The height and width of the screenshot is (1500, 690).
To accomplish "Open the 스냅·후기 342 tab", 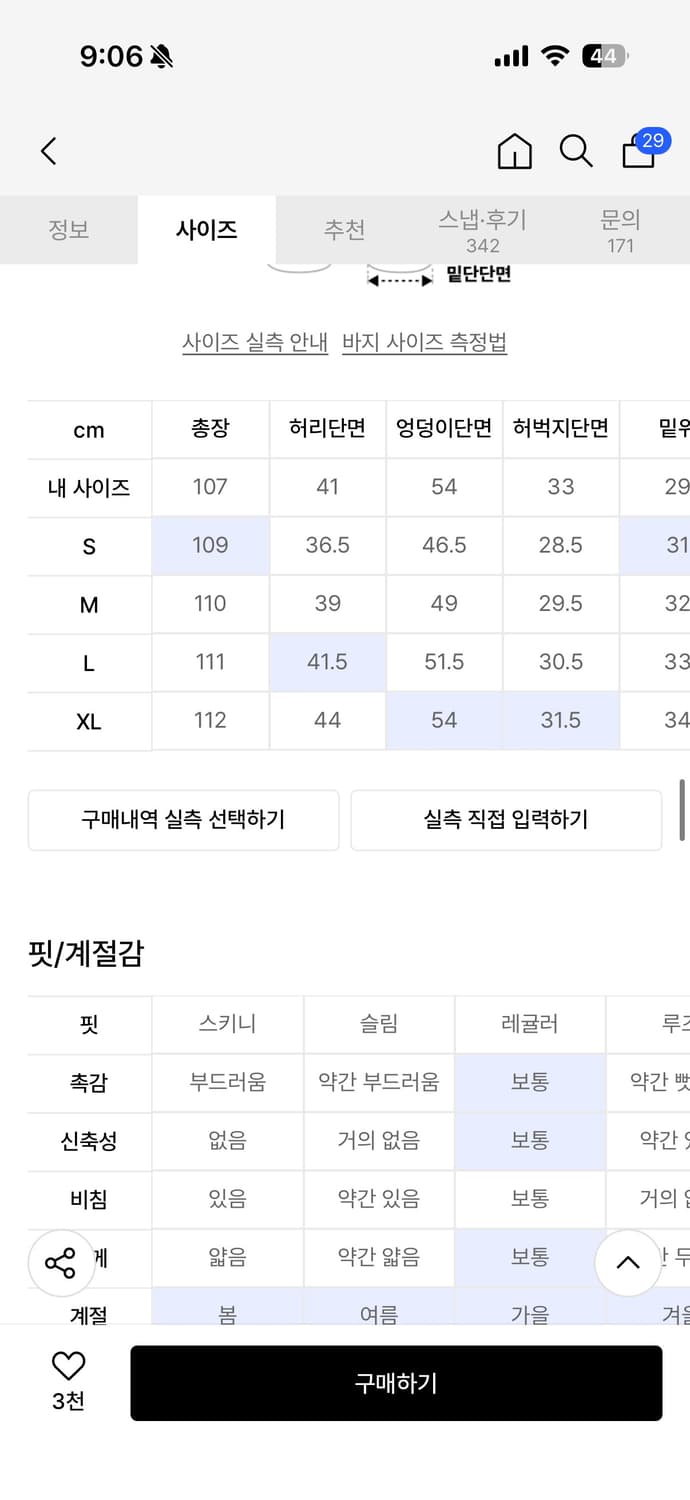I will pos(482,230).
